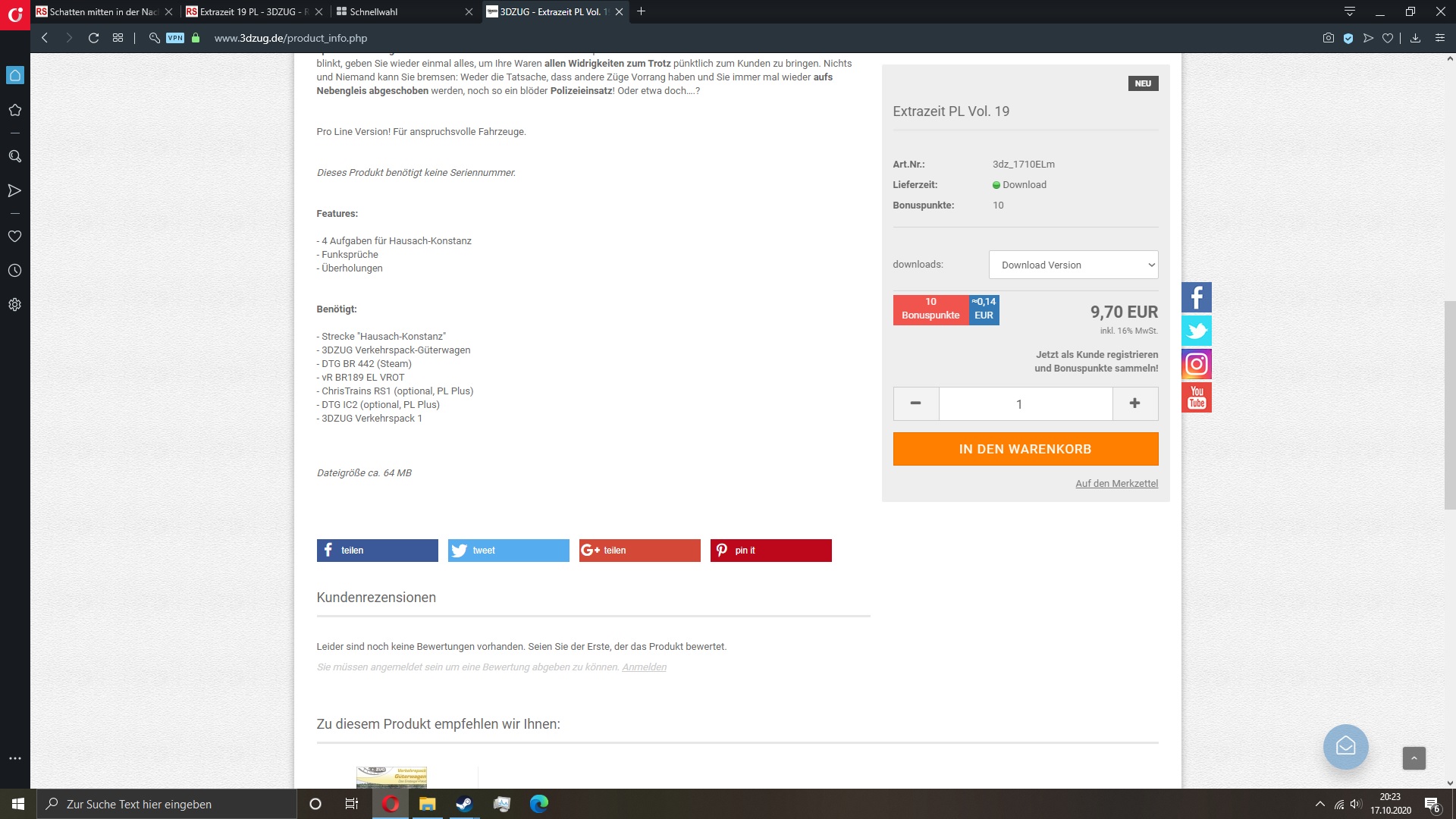Open ad blocker shield icon

pyautogui.click(x=1348, y=38)
